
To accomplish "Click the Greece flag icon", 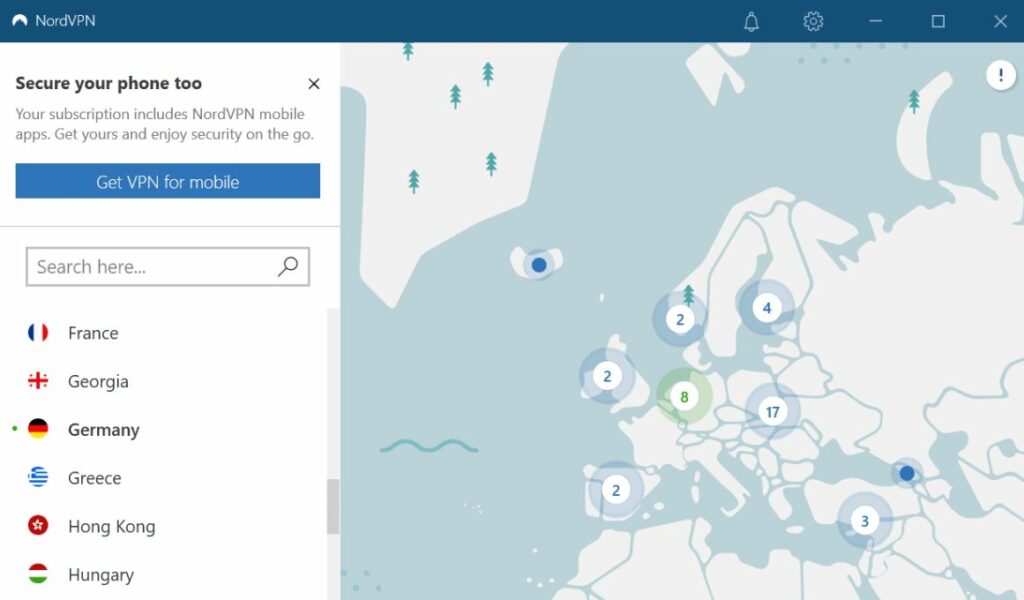I will pyautogui.click(x=38, y=477).
